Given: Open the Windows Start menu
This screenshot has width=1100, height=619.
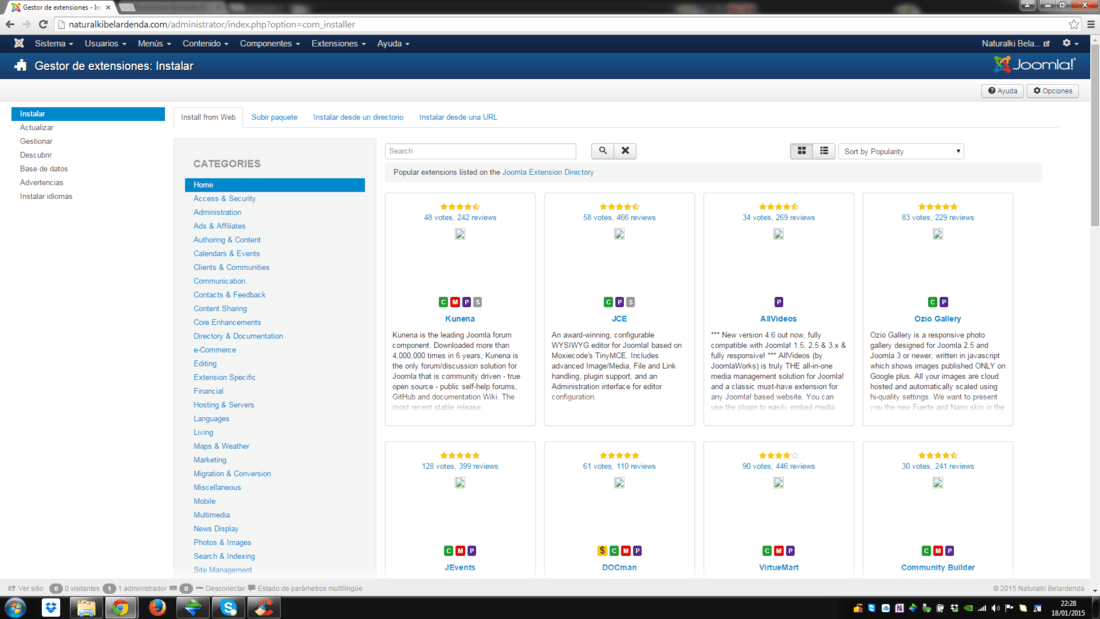Looking at the screenshot, I should 15,608.
